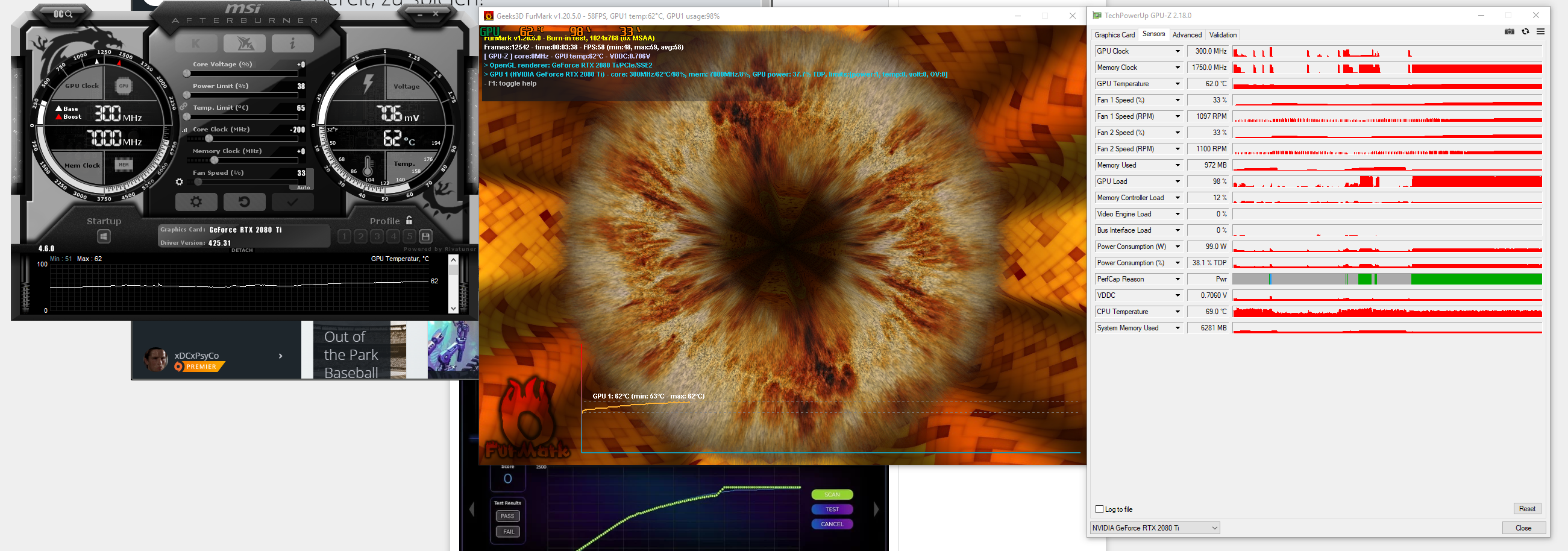Click the Close button in GPU-Z
Image resolution: width=1568 pixels, height=551 pixels.
point(1523,528)
